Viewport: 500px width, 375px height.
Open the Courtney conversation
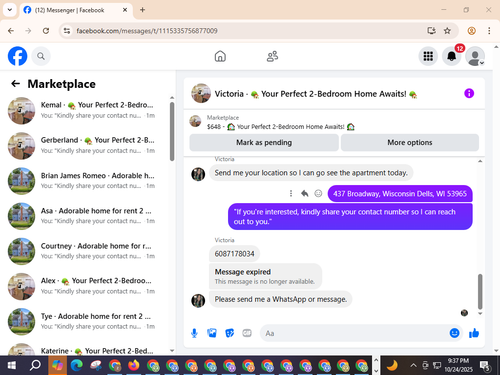click(87, 251)
